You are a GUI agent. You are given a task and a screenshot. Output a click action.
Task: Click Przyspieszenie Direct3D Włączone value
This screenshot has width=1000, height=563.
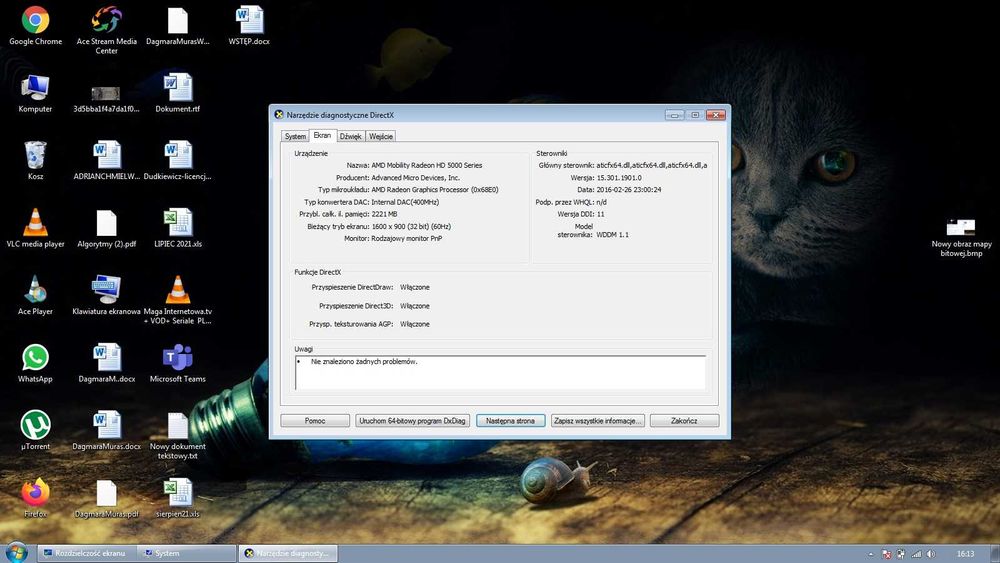coord(415,306)
